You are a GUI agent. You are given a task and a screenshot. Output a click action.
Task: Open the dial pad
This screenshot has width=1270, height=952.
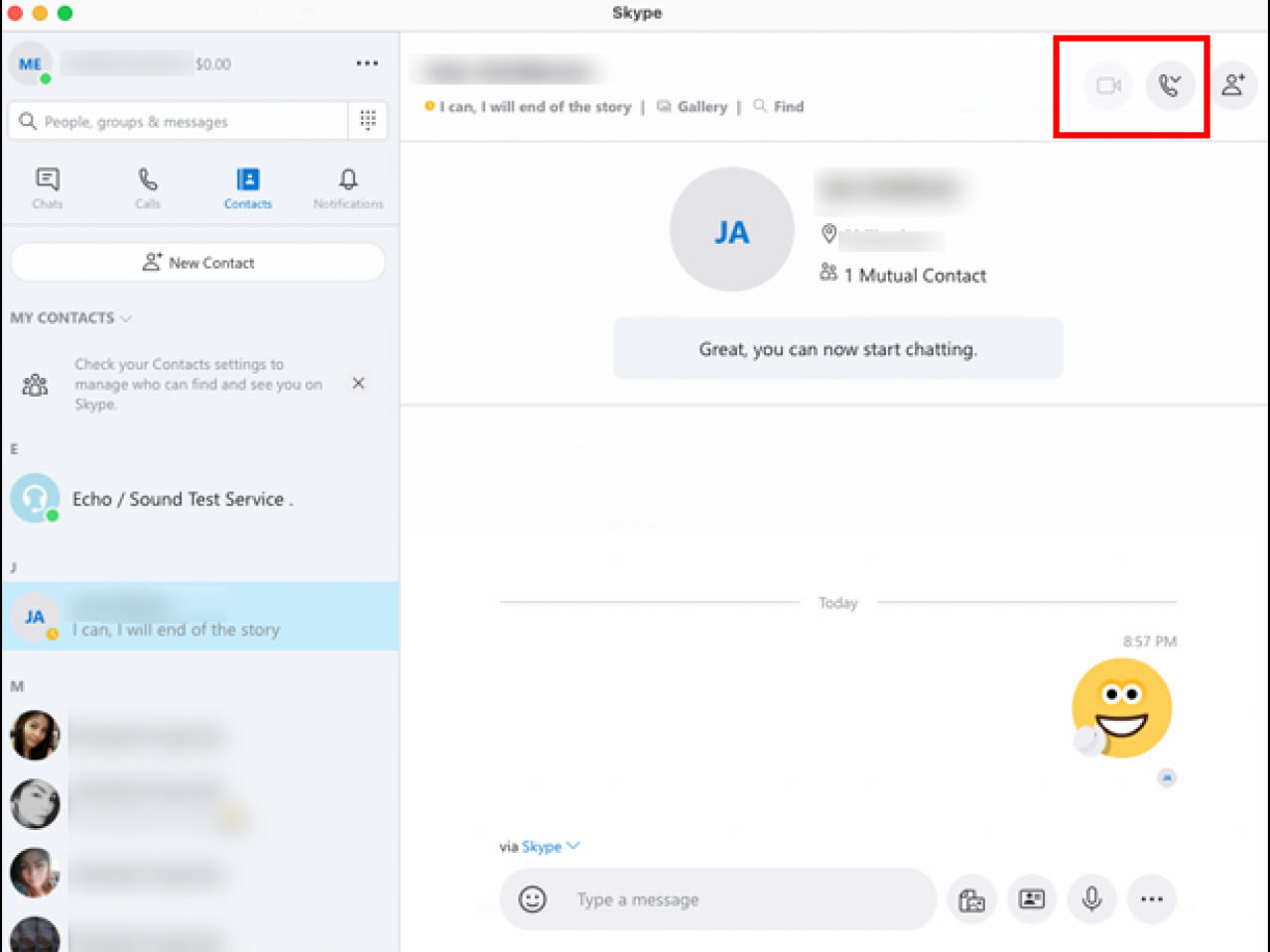368,120
